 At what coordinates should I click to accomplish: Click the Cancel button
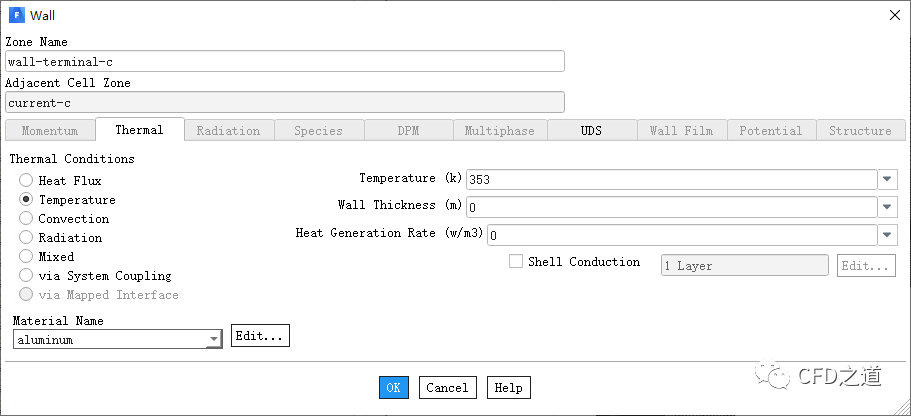point(447,388)
